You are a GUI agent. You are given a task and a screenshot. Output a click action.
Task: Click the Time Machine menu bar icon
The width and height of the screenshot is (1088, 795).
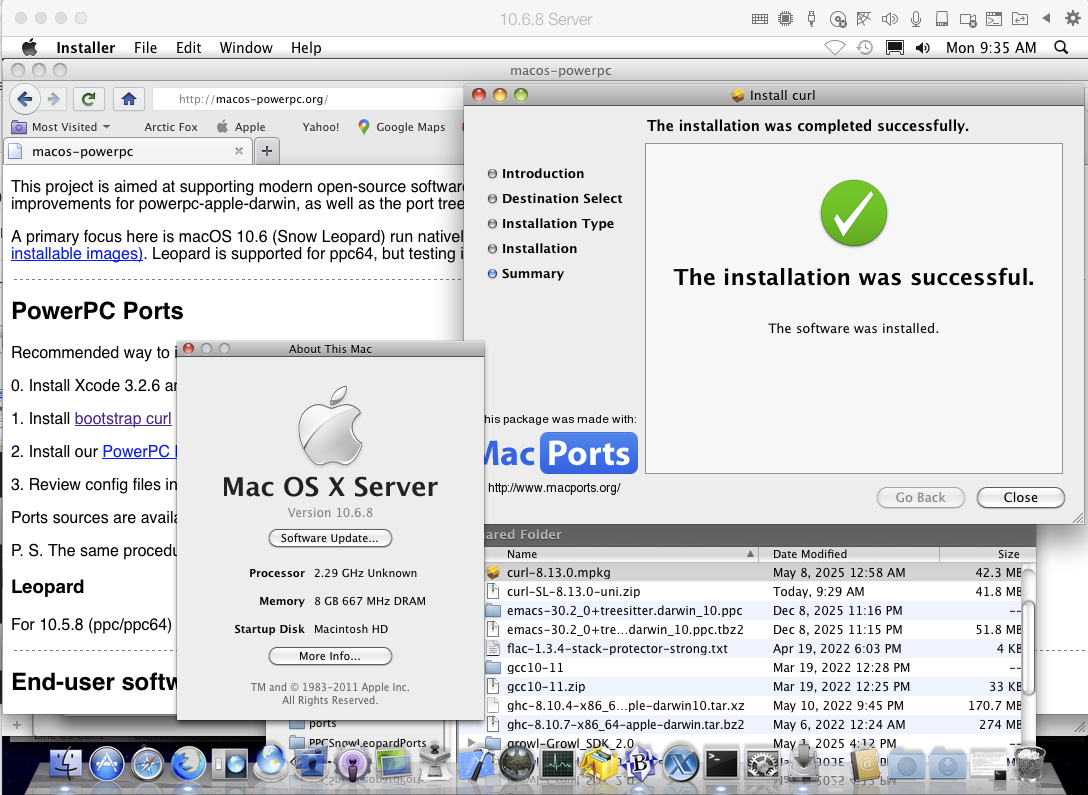click(865, 47)
